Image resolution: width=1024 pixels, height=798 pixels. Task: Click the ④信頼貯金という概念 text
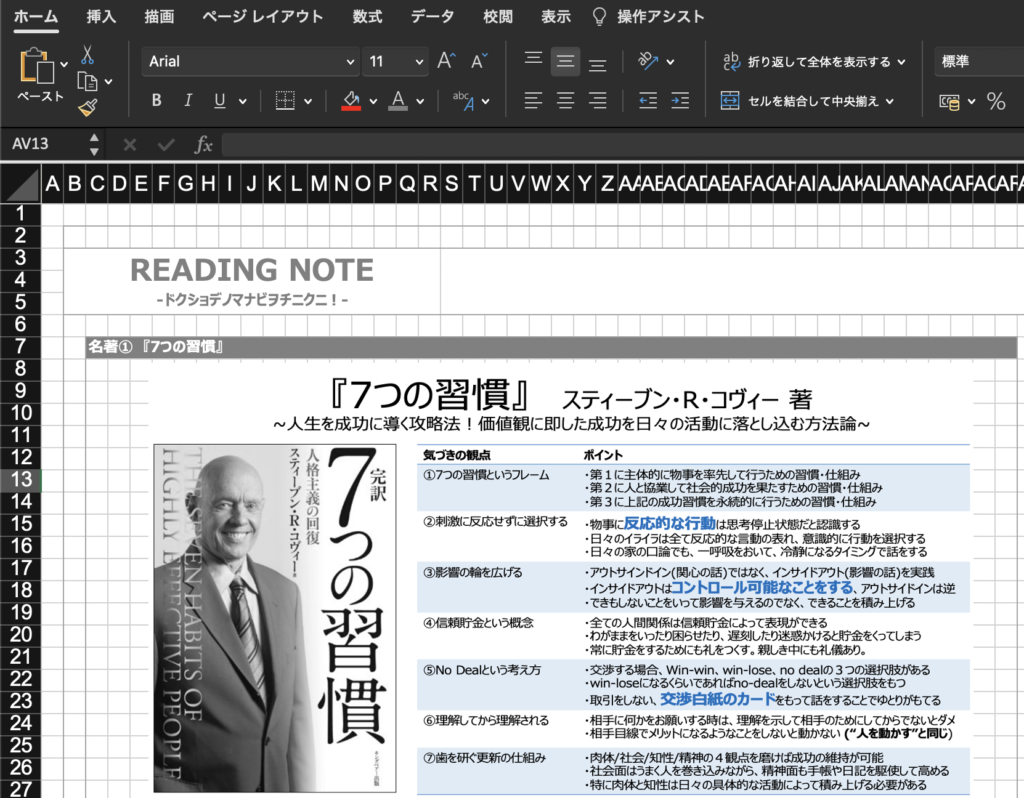478,623
